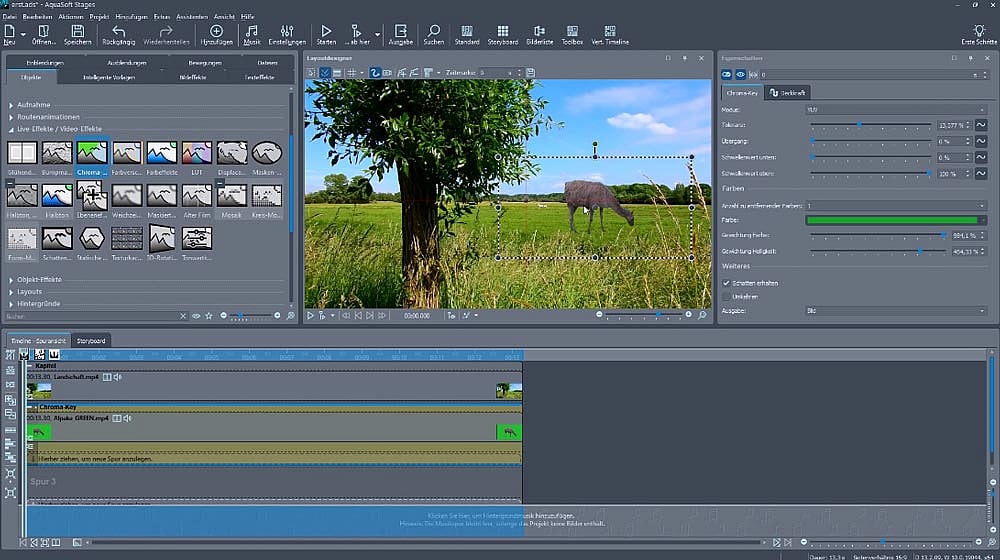Select the Alpaka GREEN.mp4 clip thumbnail
The image size is (1000, 560).
[39, 432]
